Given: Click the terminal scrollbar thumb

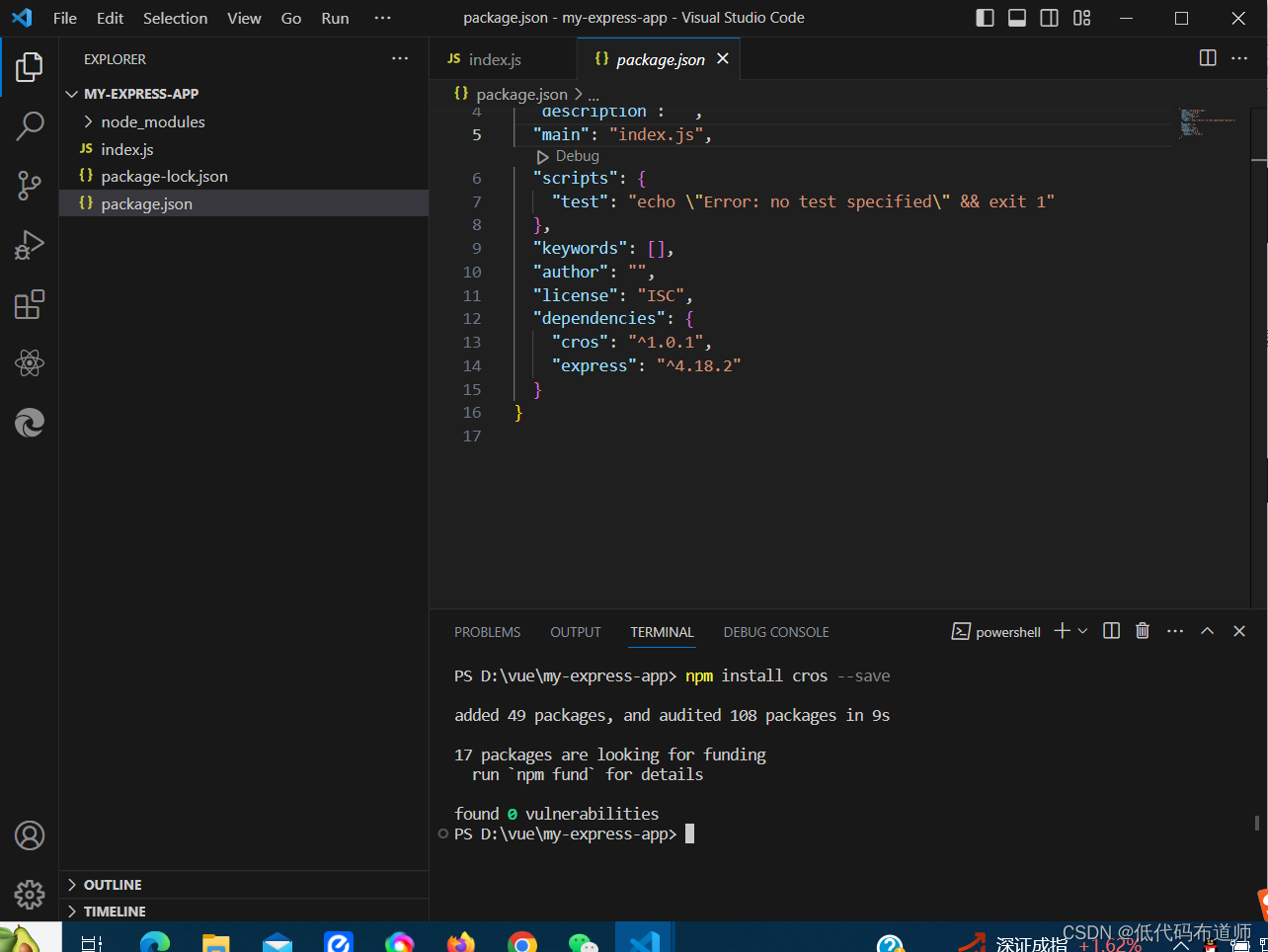Looking at the screenshot, I should pyautogui.click(x=1257, y=823).
